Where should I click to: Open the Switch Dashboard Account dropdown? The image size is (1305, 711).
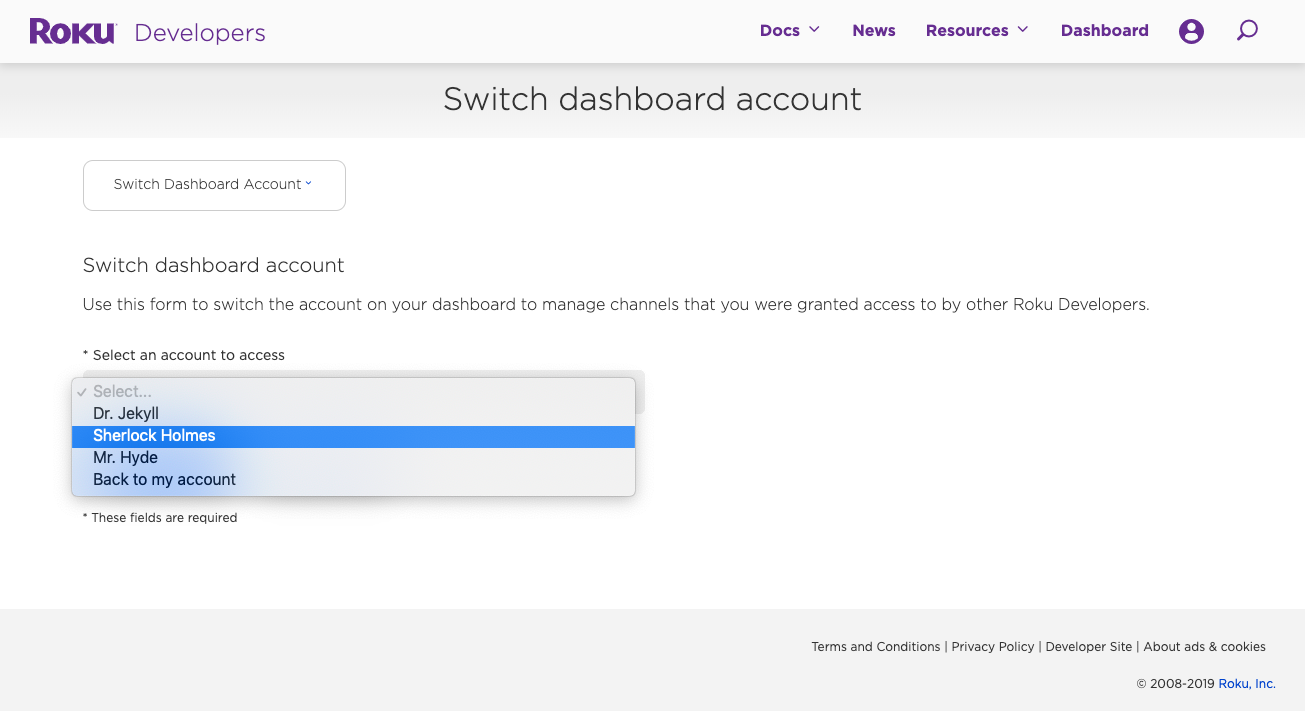pos(213,185)
